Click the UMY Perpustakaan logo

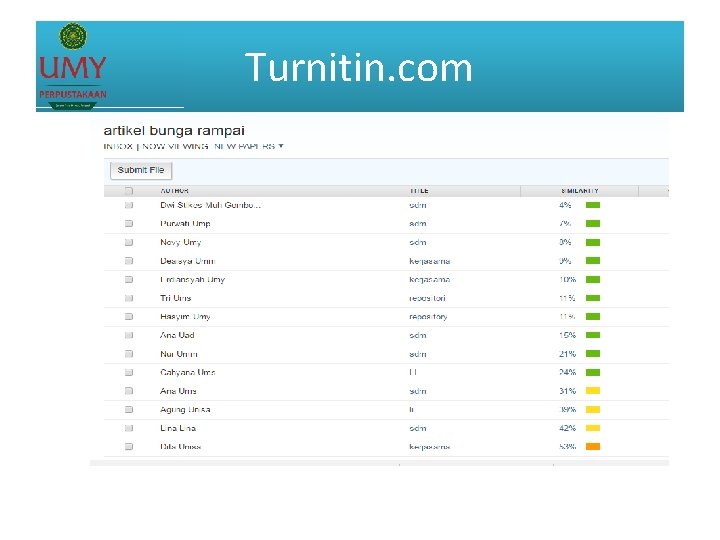click(x=73, y=66)
